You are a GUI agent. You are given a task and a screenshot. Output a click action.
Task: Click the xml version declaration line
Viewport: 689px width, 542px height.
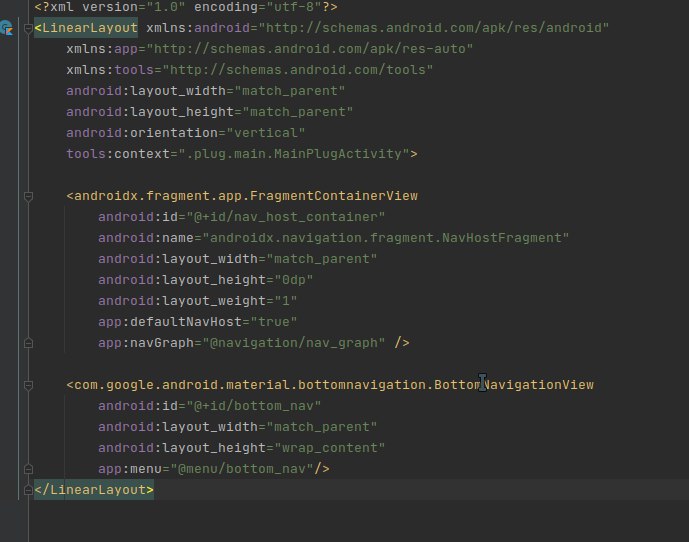coord(186,7)
